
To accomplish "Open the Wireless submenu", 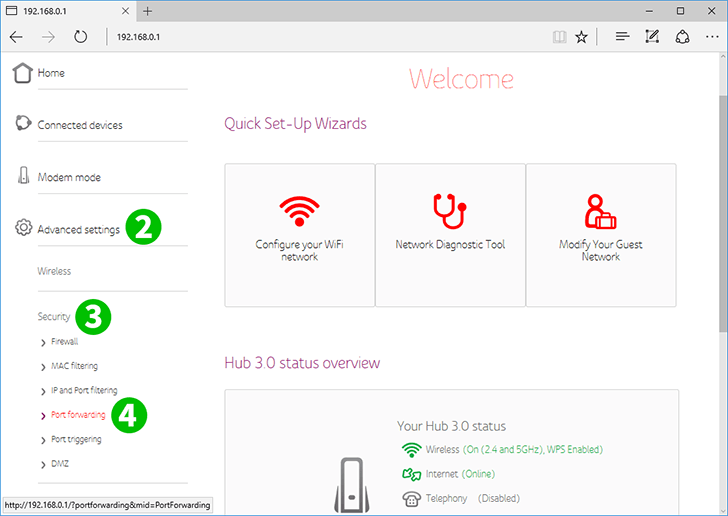I will point(54,271).
